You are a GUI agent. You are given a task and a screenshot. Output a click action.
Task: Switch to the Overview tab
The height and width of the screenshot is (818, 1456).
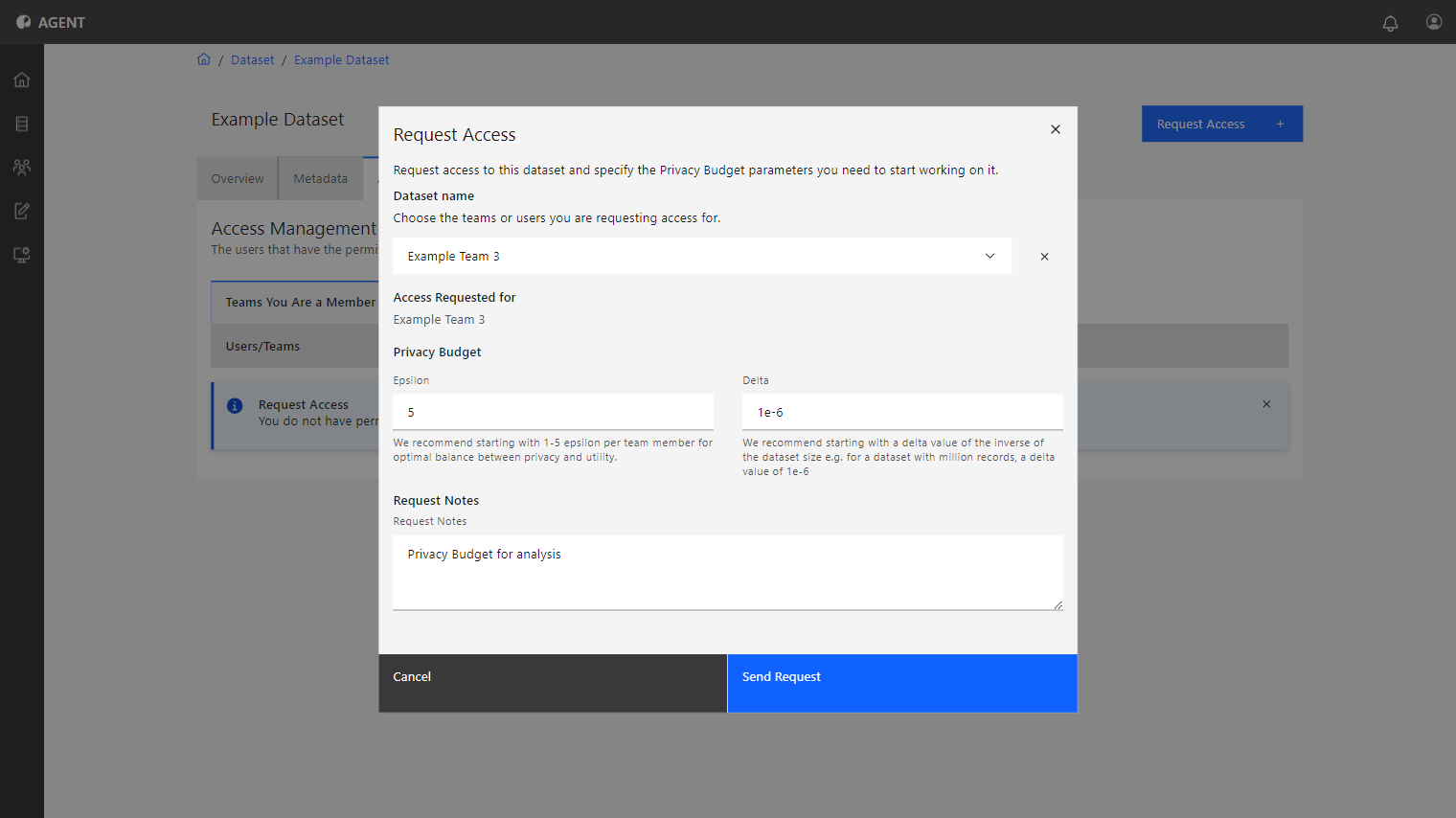click(x=238, y=179)
